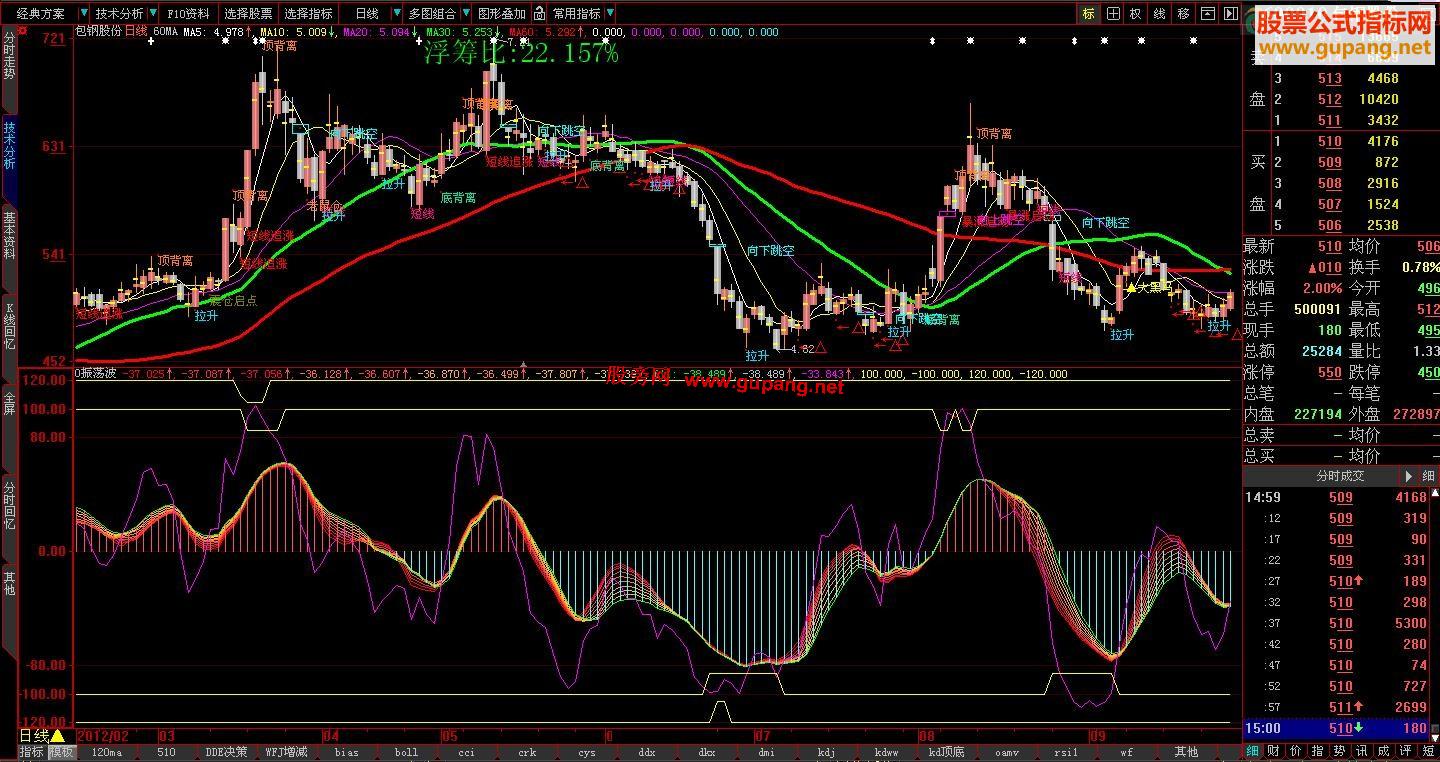Open the 常用指标 dropdown arrow
The height and width of the screenshot is (762, 1440).
pyautogui.click(x=610, y=14)
